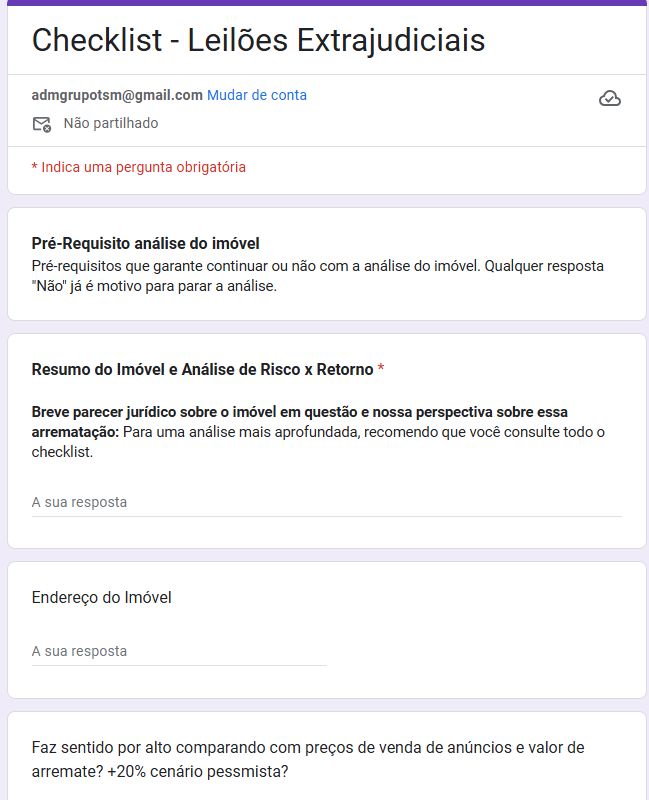Click the Para uma análise mais aprofundada sentence
This screenshot has height=800, width=649.
point(318,442)
